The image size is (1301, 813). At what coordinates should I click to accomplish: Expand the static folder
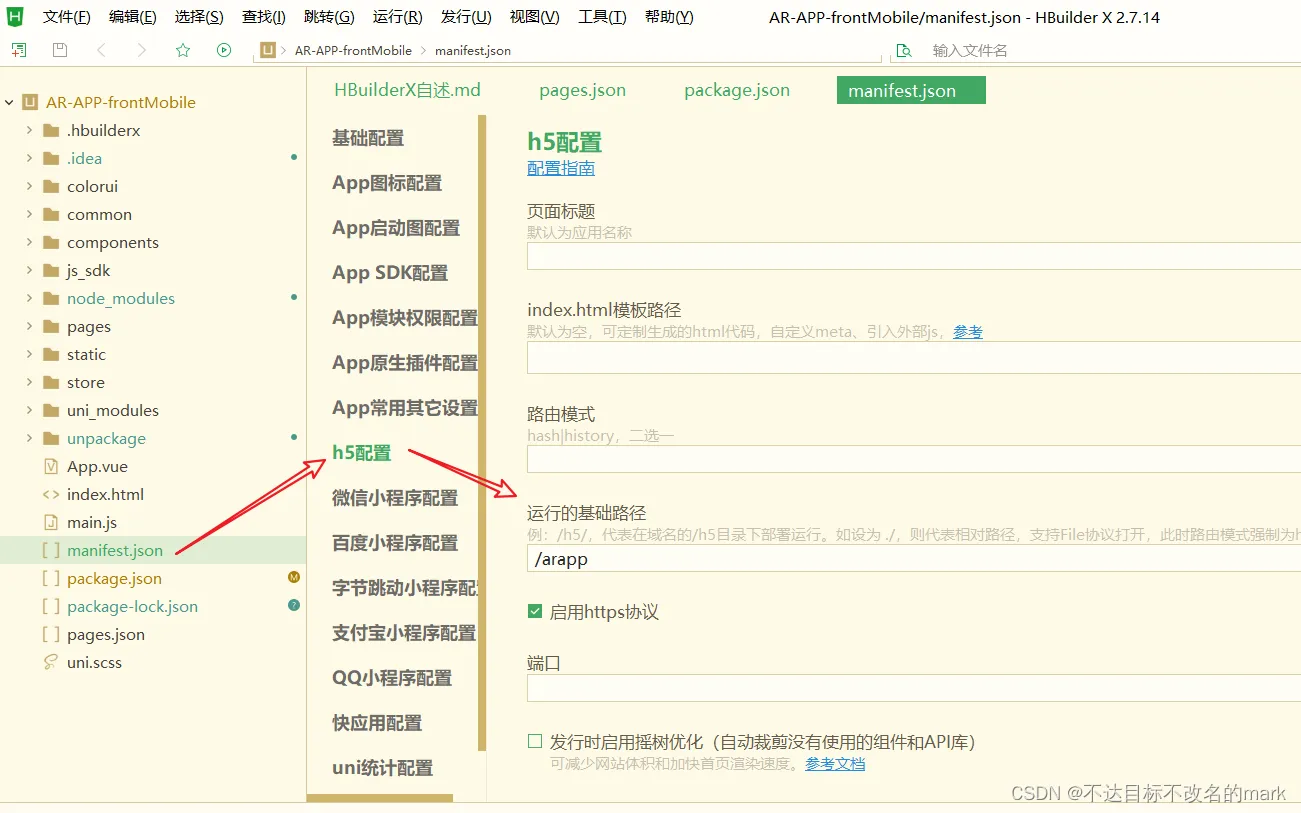(29, 355)
